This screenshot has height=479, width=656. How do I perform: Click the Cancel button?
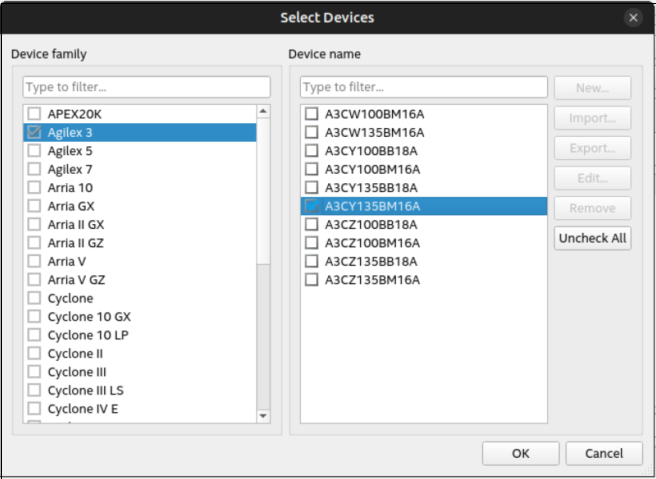(x=604, y=453)
